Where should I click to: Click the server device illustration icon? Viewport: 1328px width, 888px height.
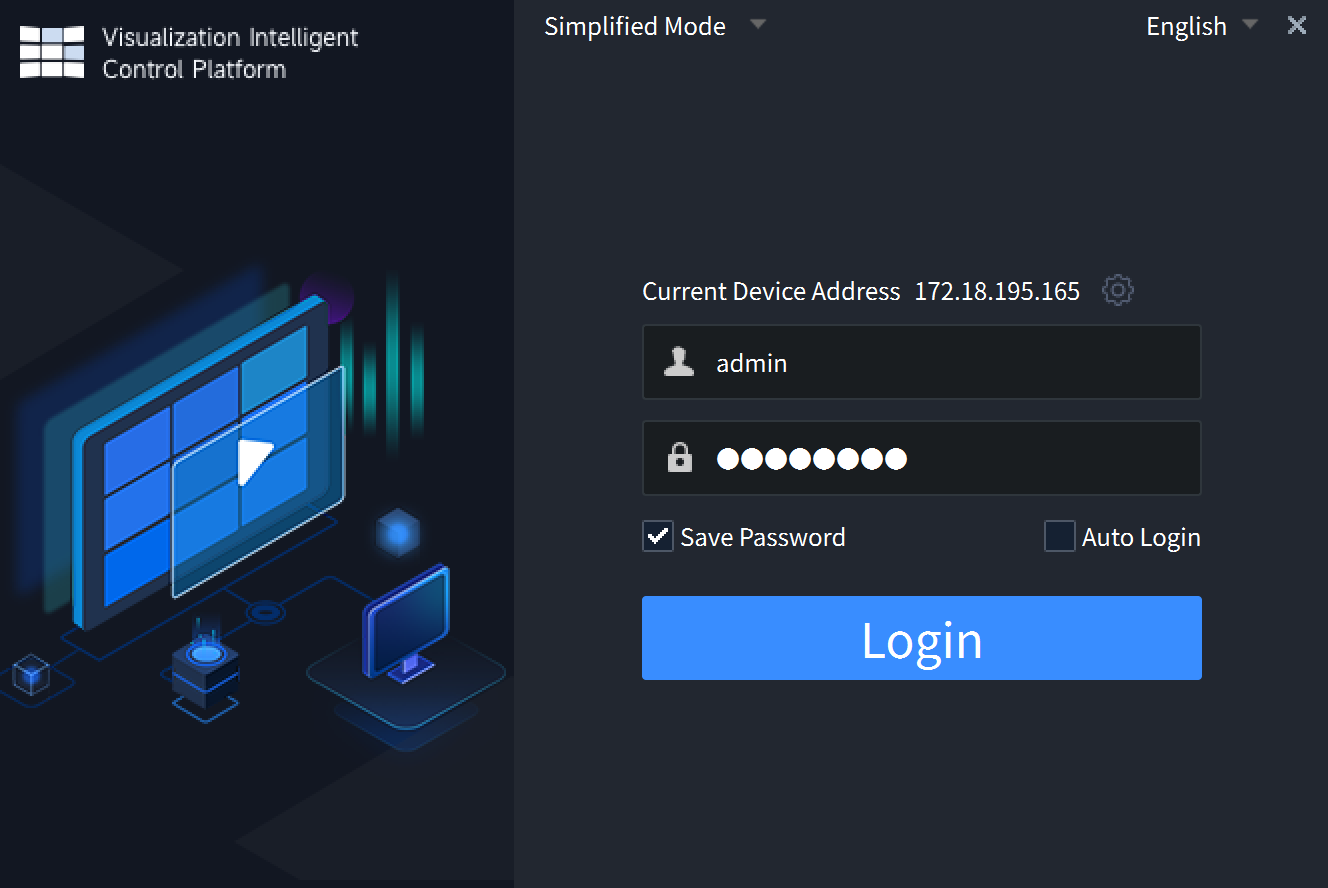pos(204,672)
